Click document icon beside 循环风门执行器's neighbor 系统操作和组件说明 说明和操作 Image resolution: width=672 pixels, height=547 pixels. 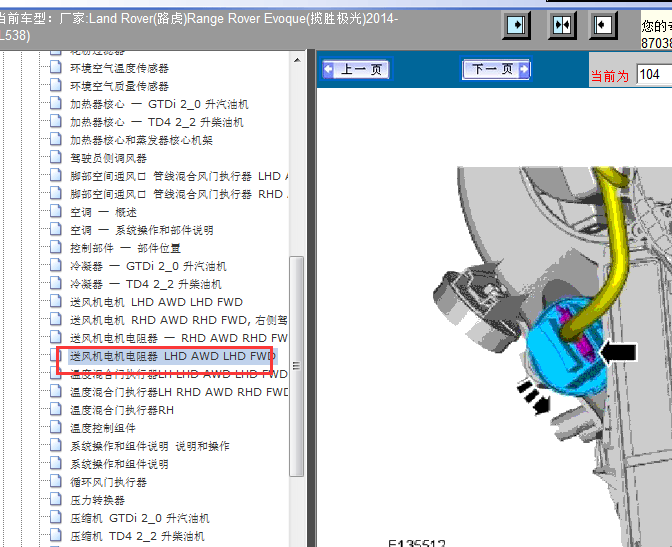coord(56,445)
